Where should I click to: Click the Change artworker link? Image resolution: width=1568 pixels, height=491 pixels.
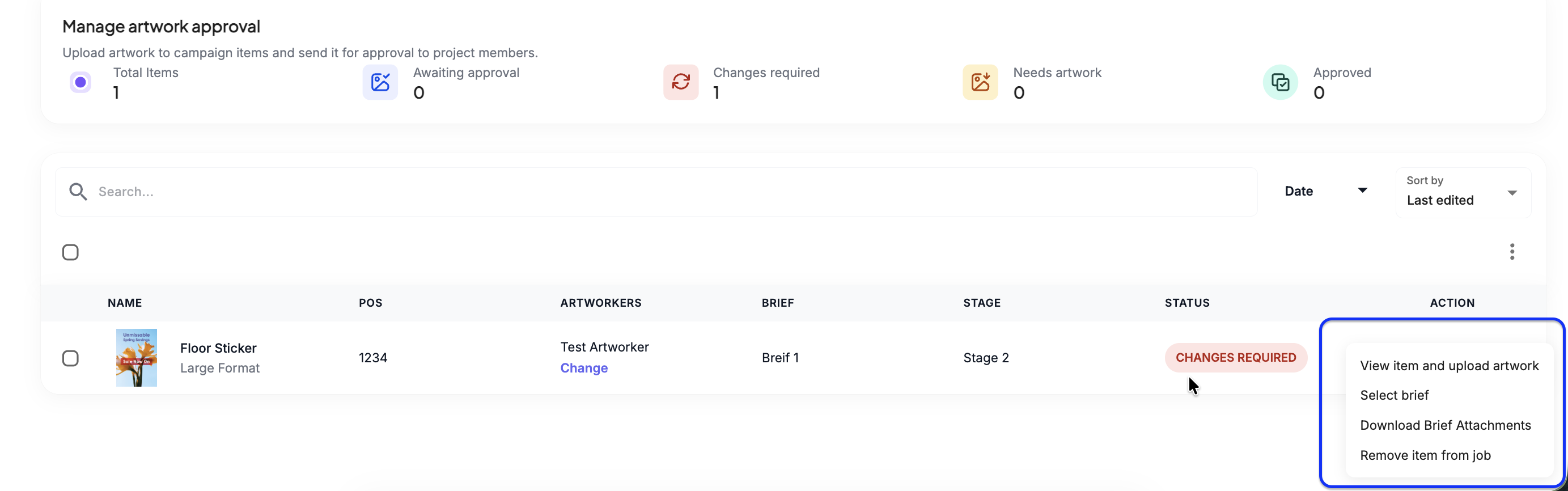coord(584,368)
